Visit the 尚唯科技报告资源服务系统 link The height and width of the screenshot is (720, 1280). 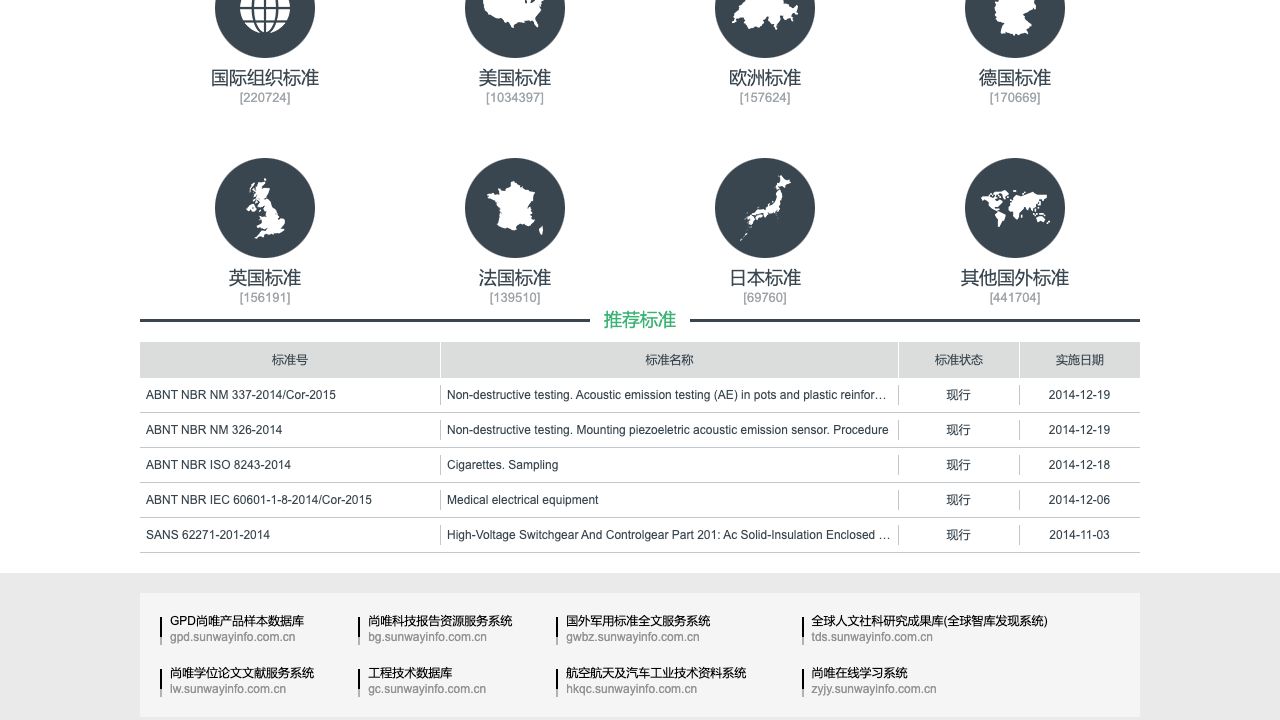(x=440, y=621)
